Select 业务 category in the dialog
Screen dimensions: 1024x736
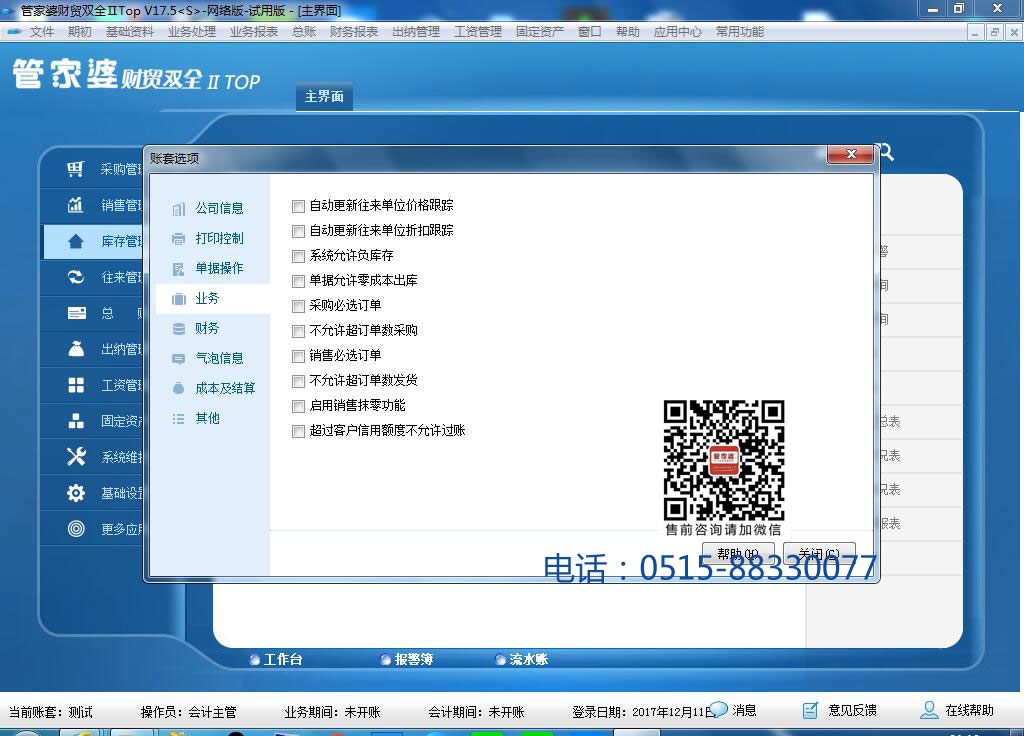pyautogui.click(x=213, y=298)
